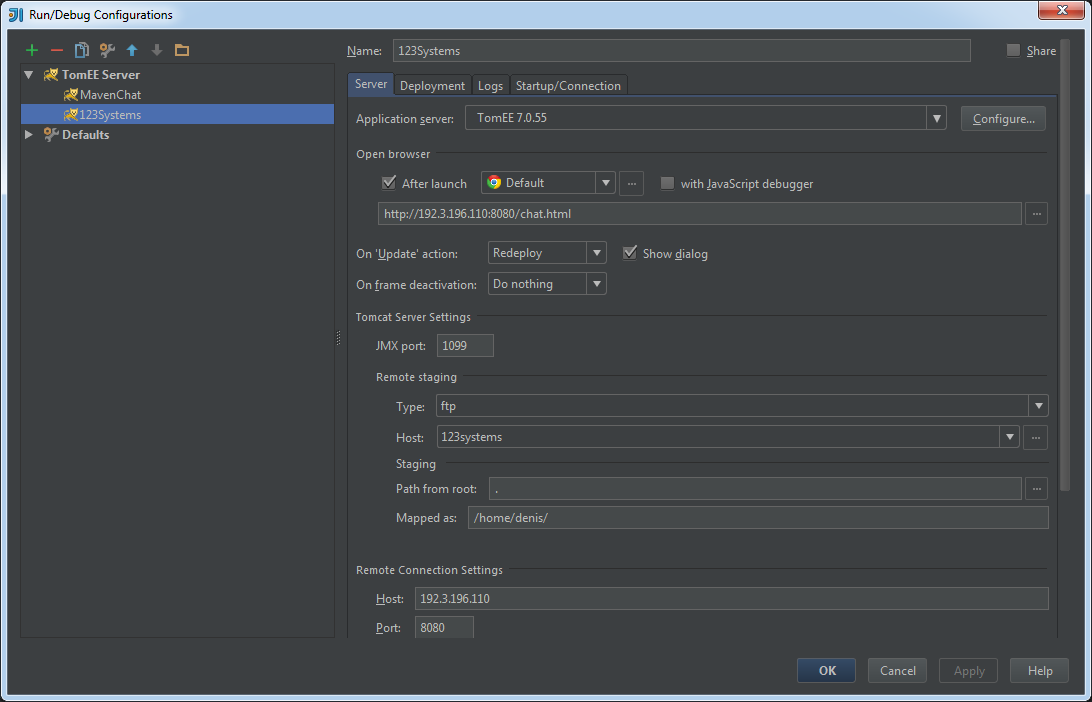The image size is (1092, 702).
Task: Click the splitter handle between panels
Action: click(338, 338)
